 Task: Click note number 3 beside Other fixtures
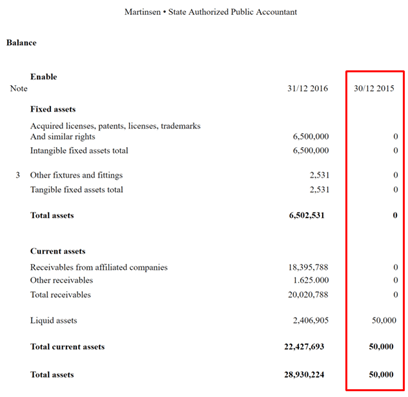click(x=18, y=175)
